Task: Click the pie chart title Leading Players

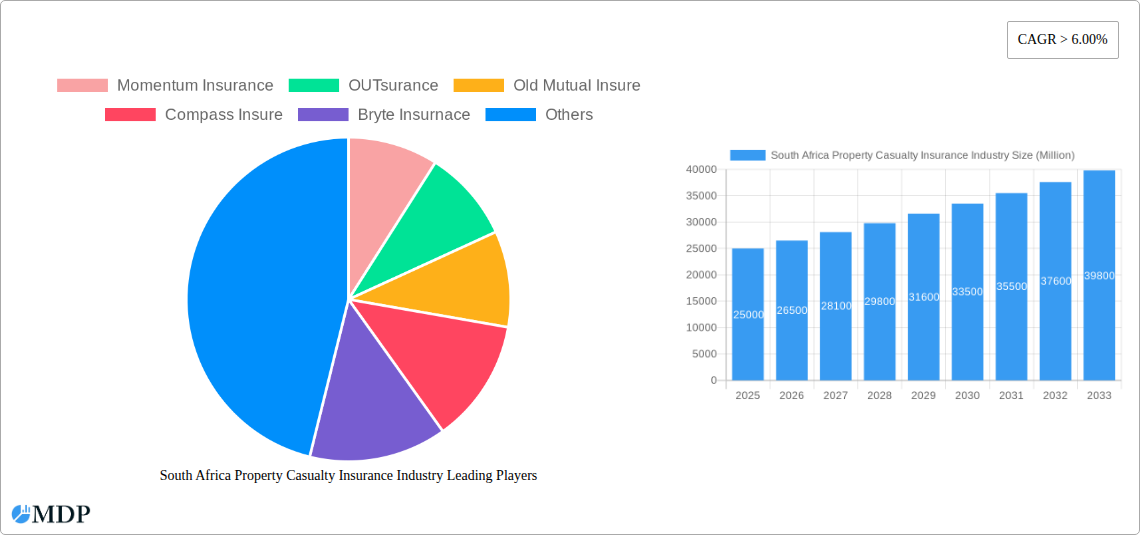Action: tap(348, 475)
